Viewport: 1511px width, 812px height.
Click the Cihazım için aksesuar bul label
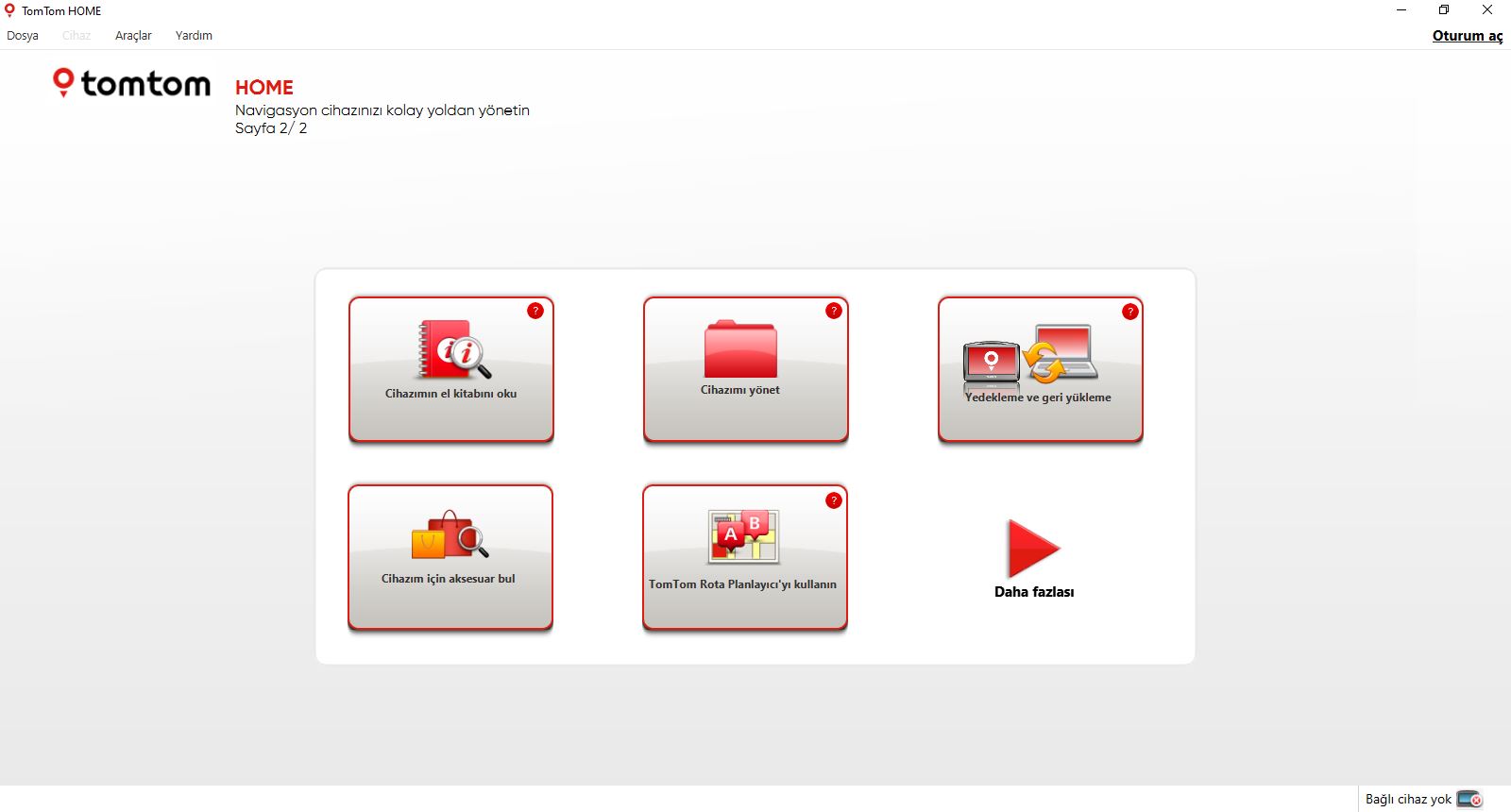[x=449, y=579]
